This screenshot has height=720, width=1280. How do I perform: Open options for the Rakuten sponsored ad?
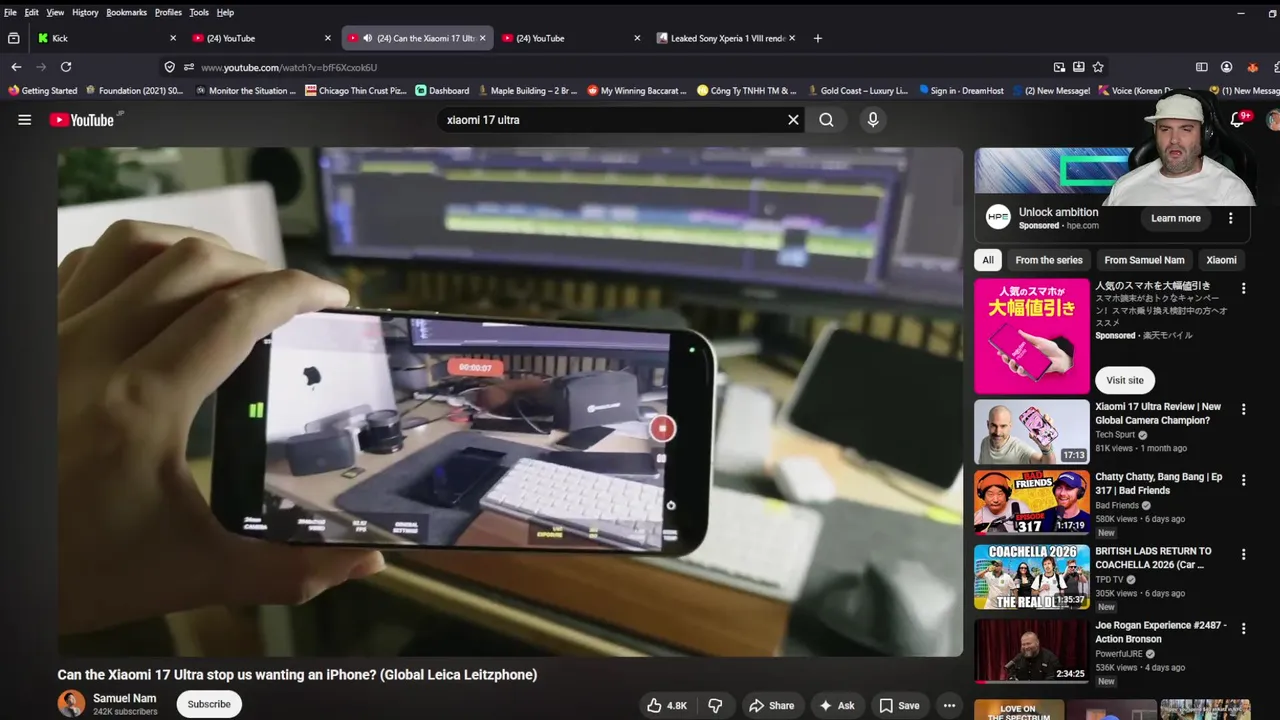coord(1243,288)
